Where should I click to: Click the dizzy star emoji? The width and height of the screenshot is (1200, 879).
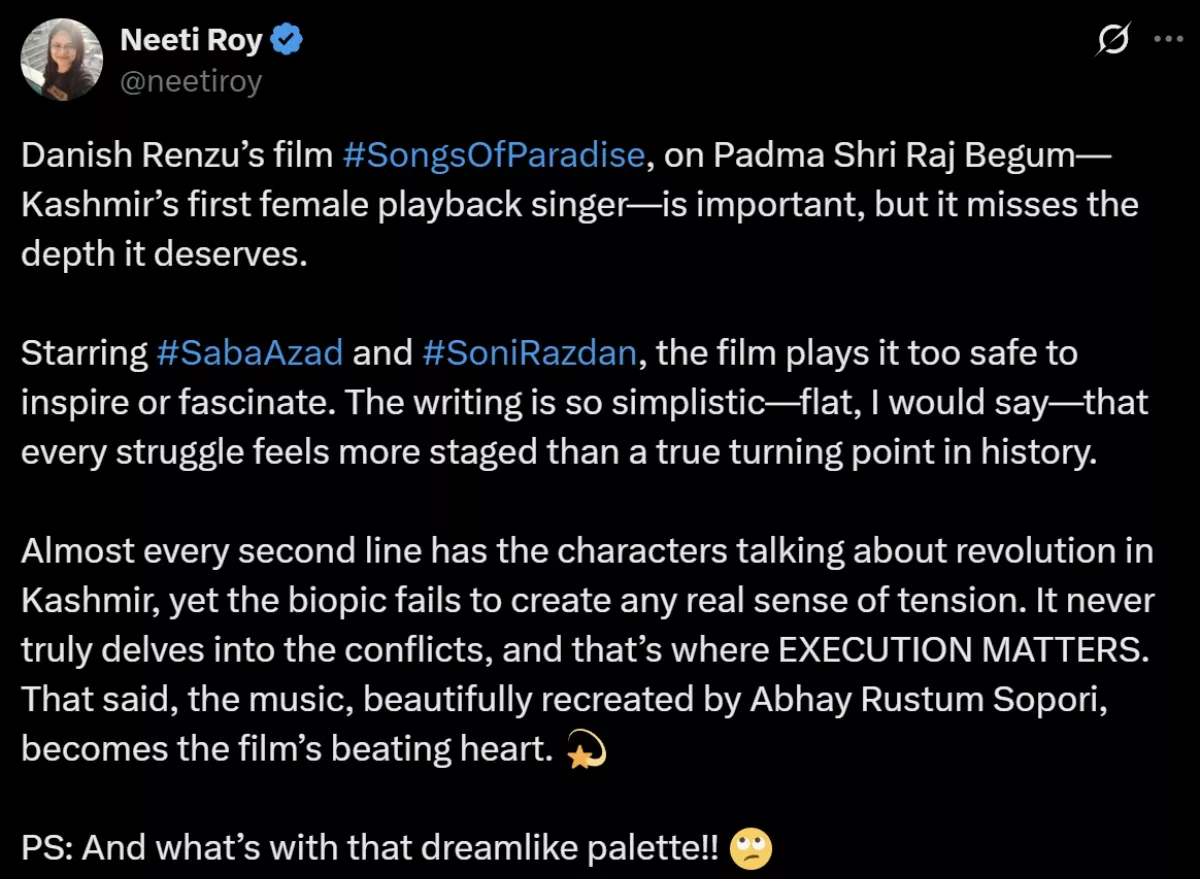click(586, 750)
